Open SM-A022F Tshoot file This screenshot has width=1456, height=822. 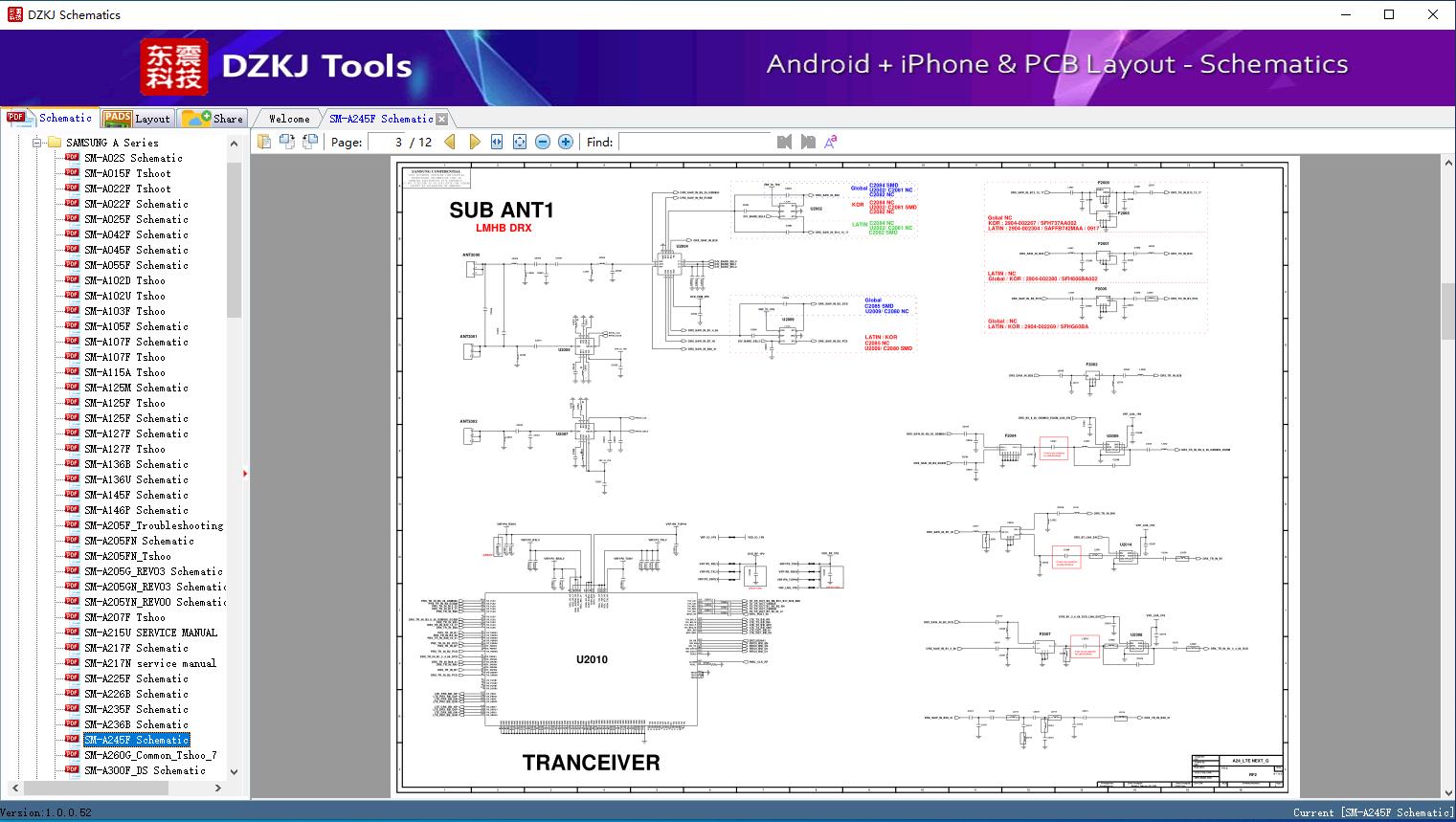(x=127, y=189)
